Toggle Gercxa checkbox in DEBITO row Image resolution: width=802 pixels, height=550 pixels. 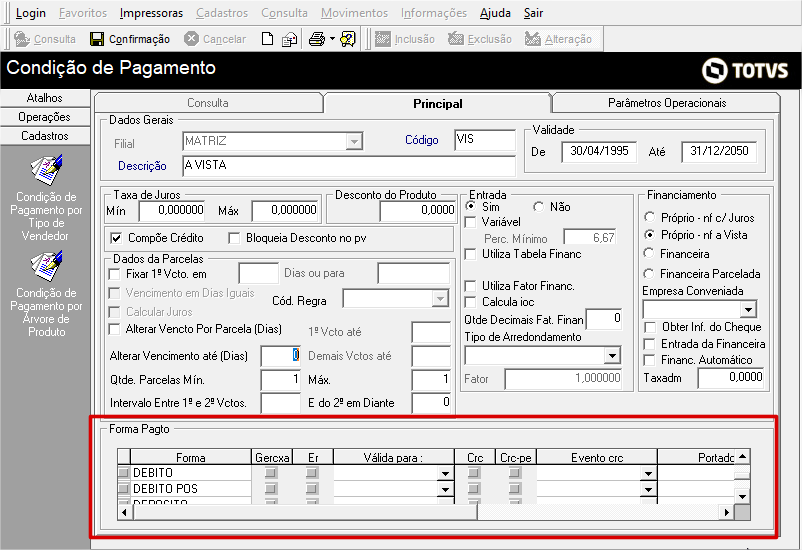(271, 473)
